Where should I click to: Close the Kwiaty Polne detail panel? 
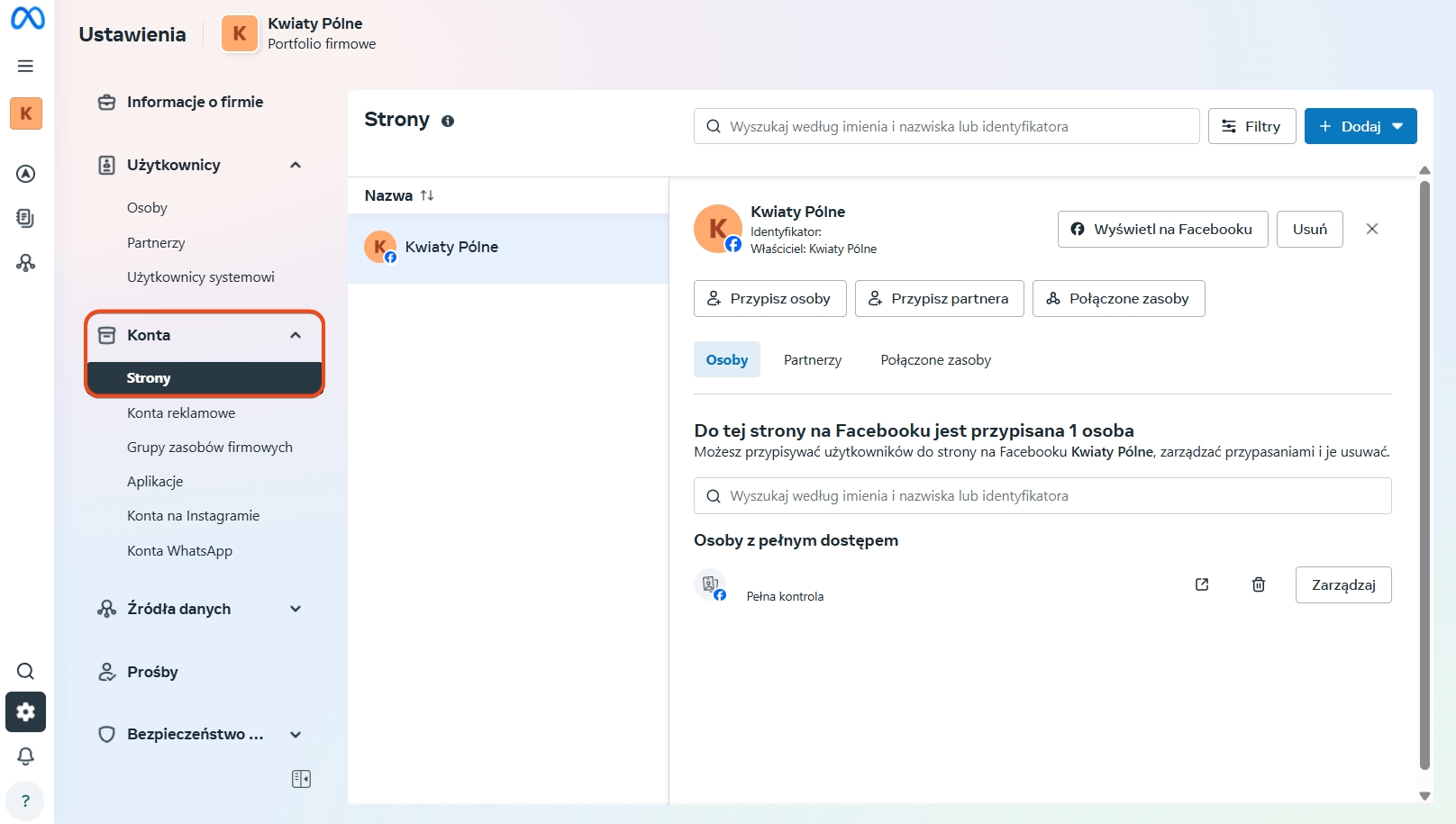1372,229
